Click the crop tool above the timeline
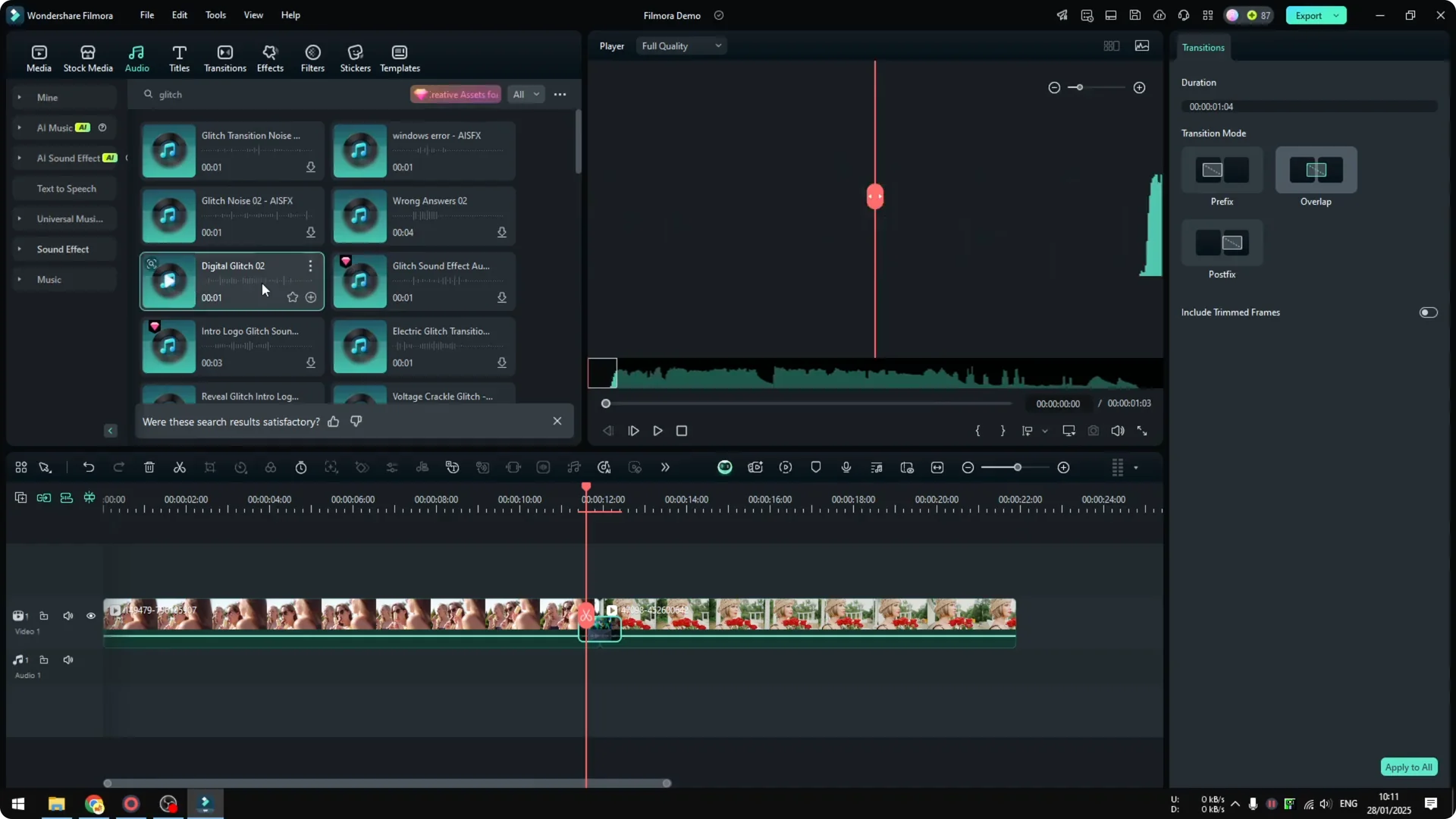The height and width of the screenshot is (819, 1456). (210, 467)
